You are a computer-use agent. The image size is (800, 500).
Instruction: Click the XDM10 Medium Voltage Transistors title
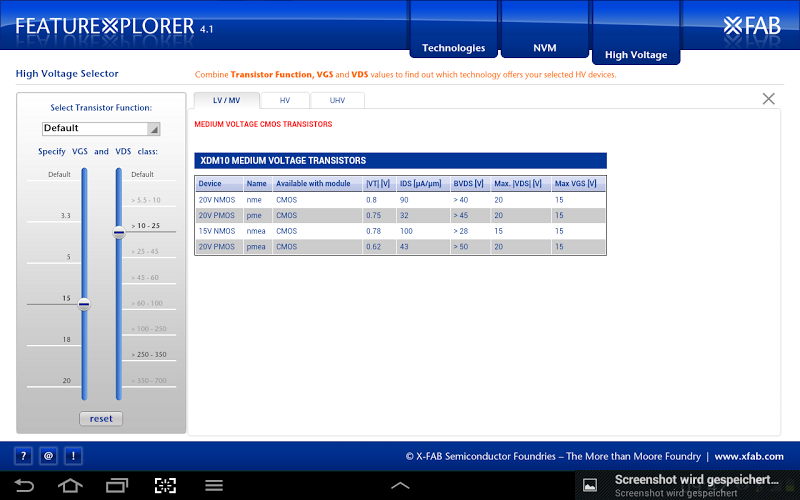[283, 161]
